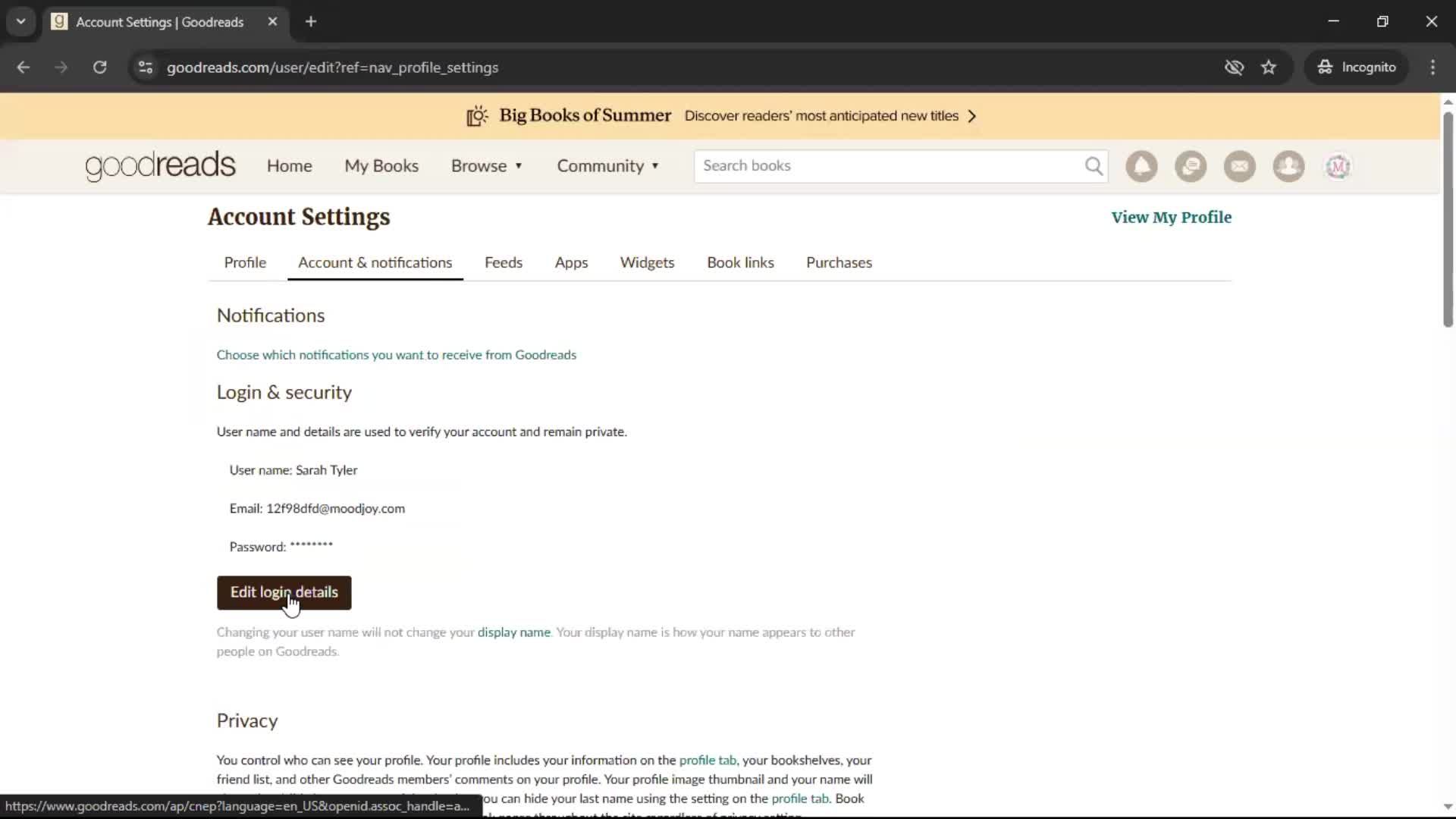The image size is (1456, 819).
Task: Open a new browser tab
Action: [311, 22]
